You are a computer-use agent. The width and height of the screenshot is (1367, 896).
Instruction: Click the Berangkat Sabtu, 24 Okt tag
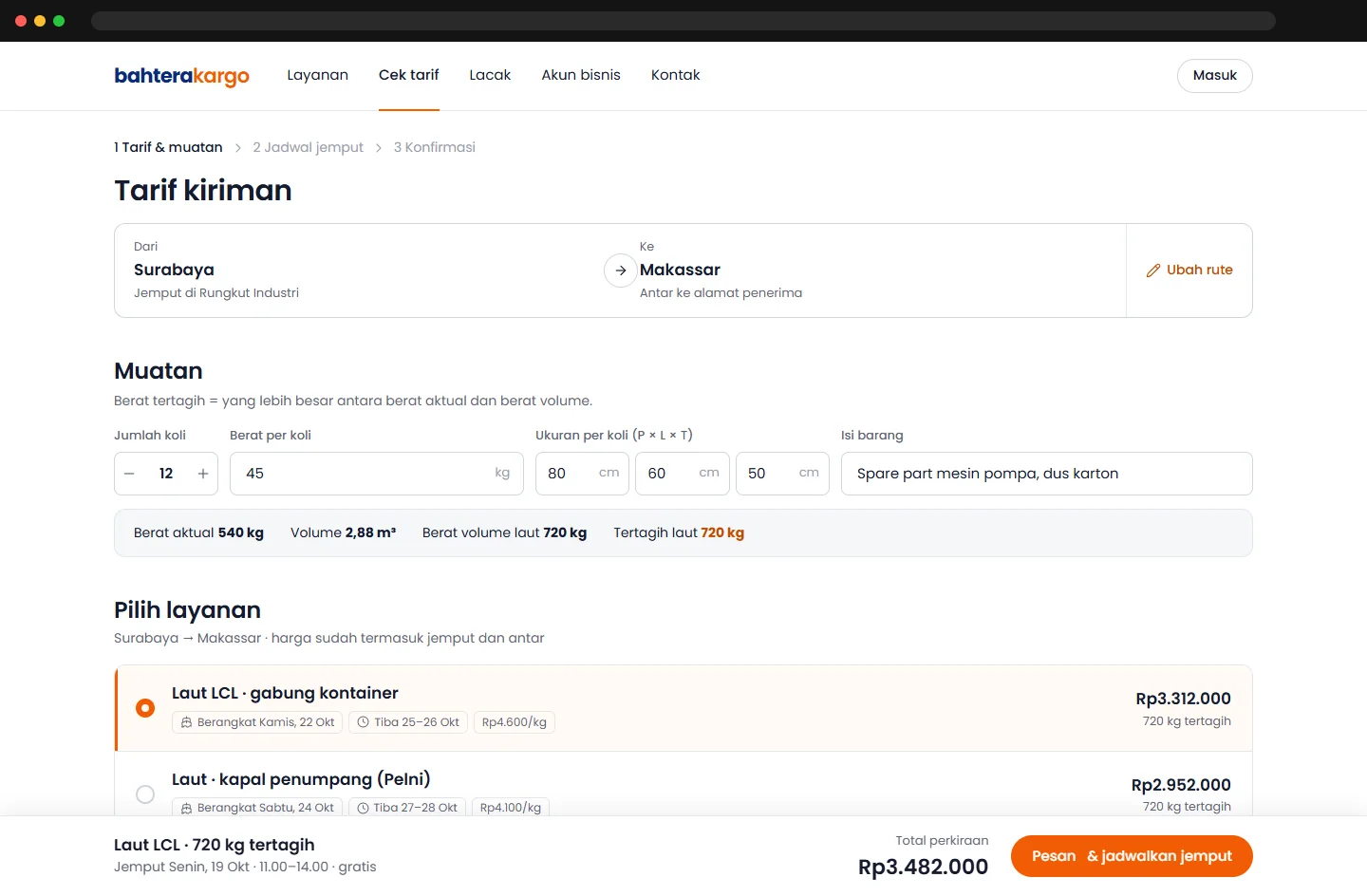point(257,808)
